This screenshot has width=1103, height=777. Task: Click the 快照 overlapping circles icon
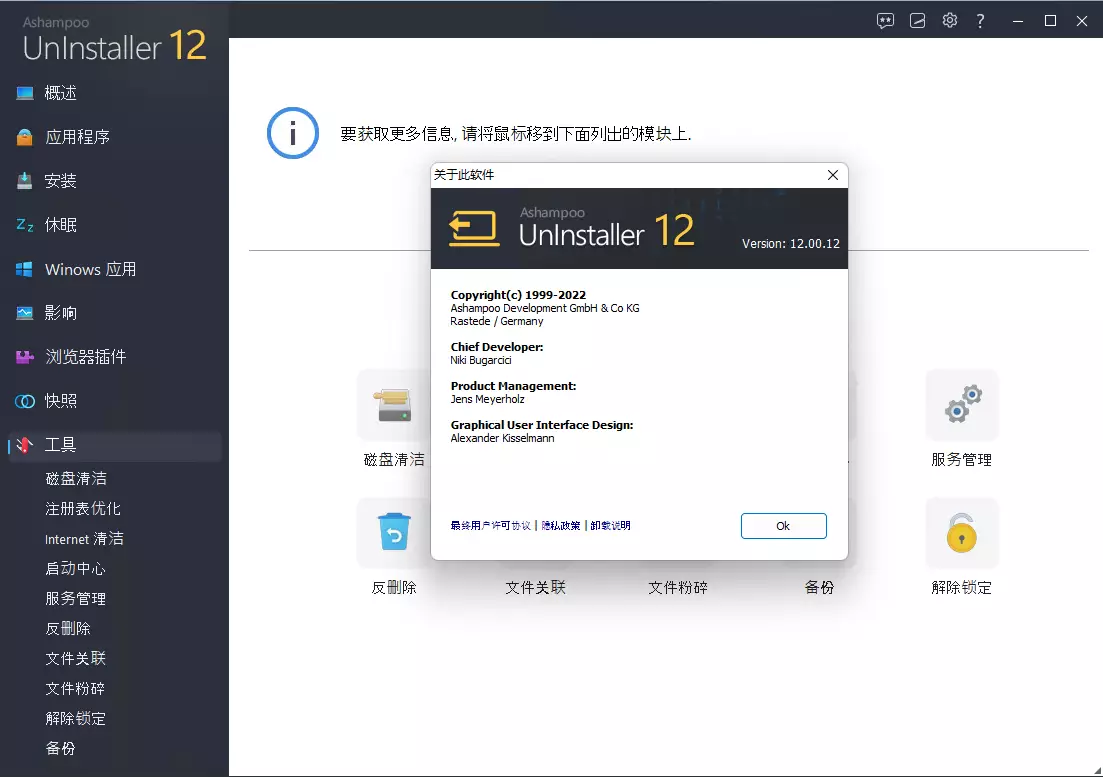pyautogui.click(x=25, y=401)
